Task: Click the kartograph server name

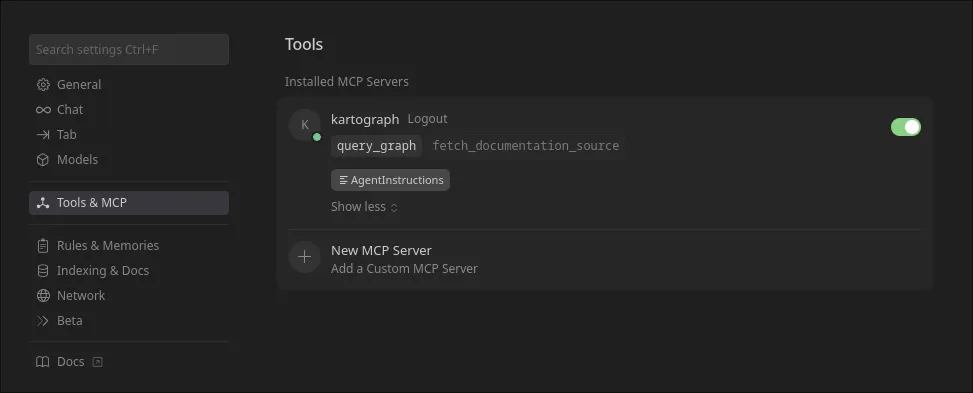Action: 365,119
